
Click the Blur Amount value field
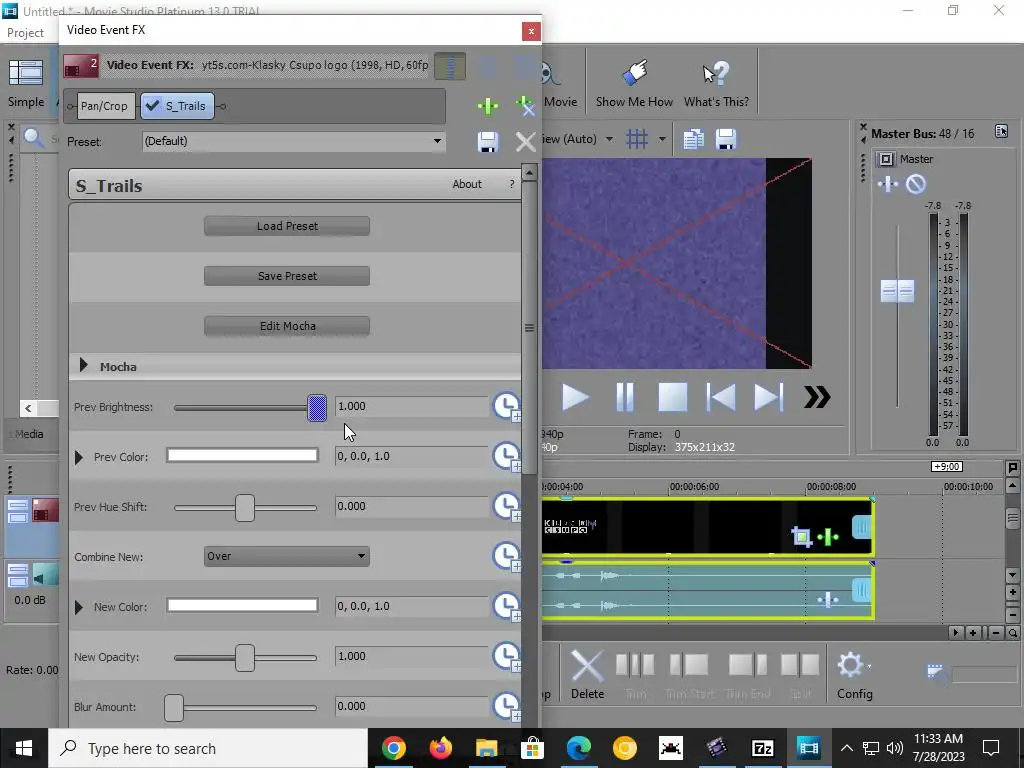pyautogui.click(x=411, y=706)
